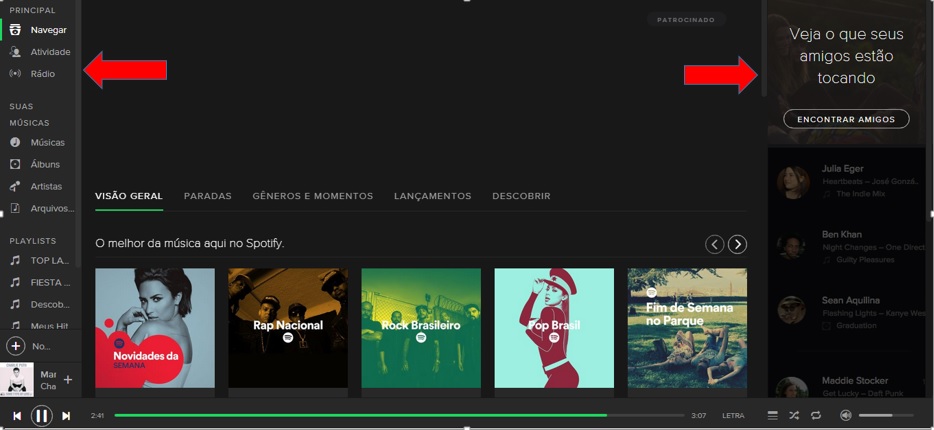Select the VISÃO GERAL tab
Screen dimensions: 934x430
tap(129, 196)
